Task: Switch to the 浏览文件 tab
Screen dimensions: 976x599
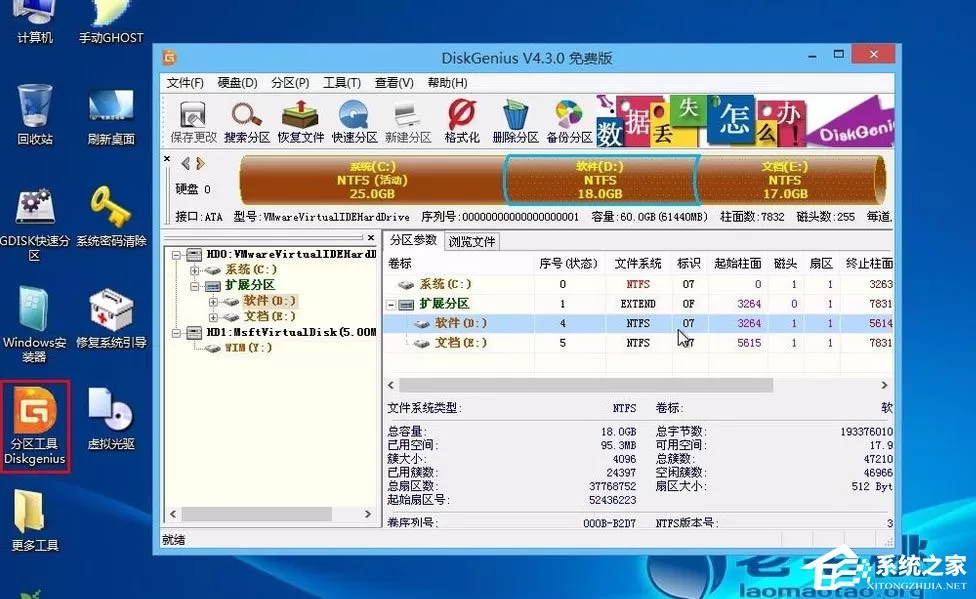Action: (x=472, y=242)
